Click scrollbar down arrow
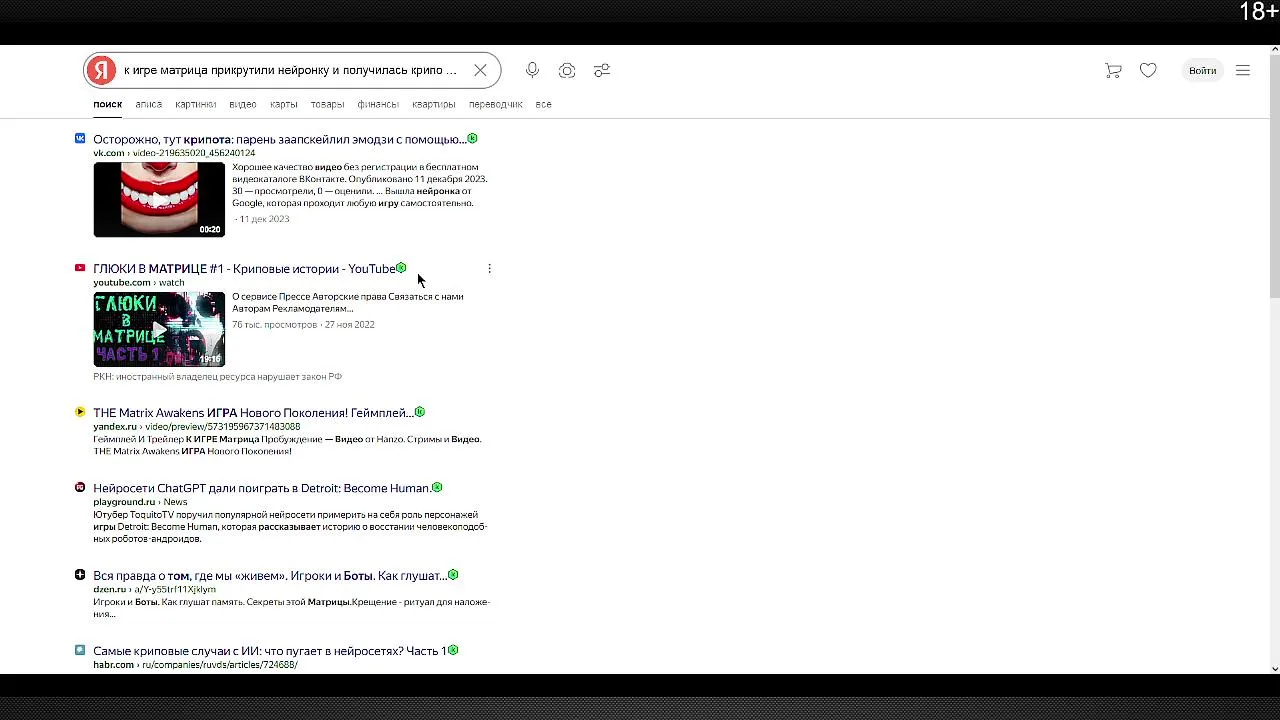Screen dimensions: 1280x720 click(1274, 668)
